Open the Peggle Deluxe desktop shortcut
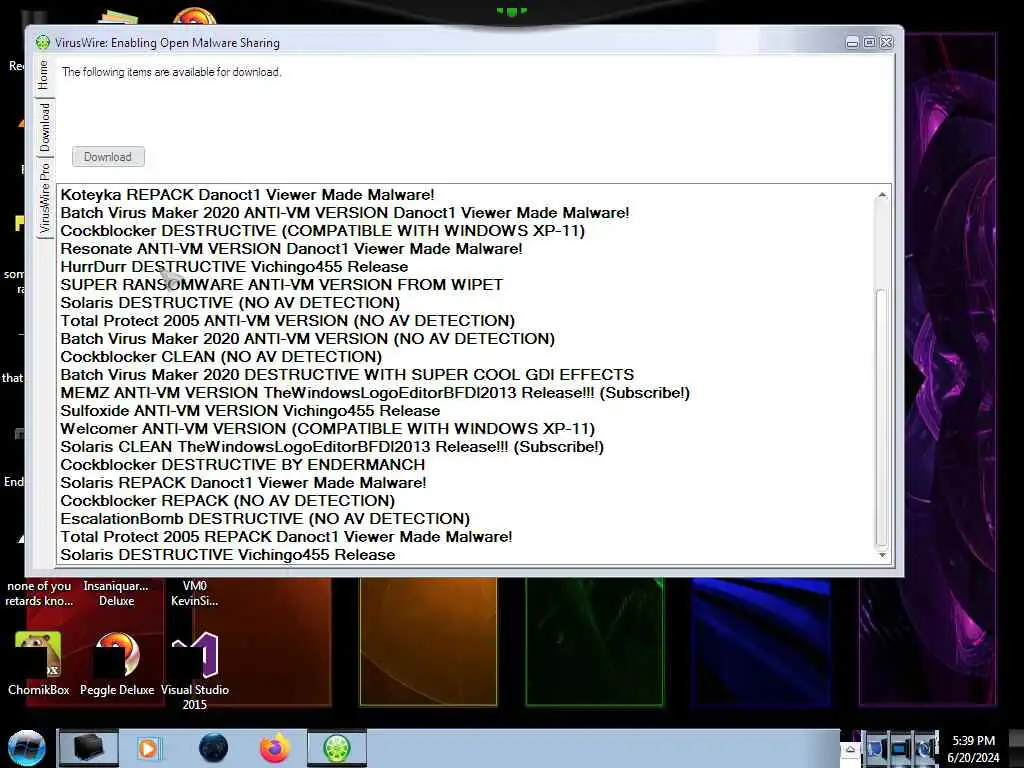 point(117,663)
